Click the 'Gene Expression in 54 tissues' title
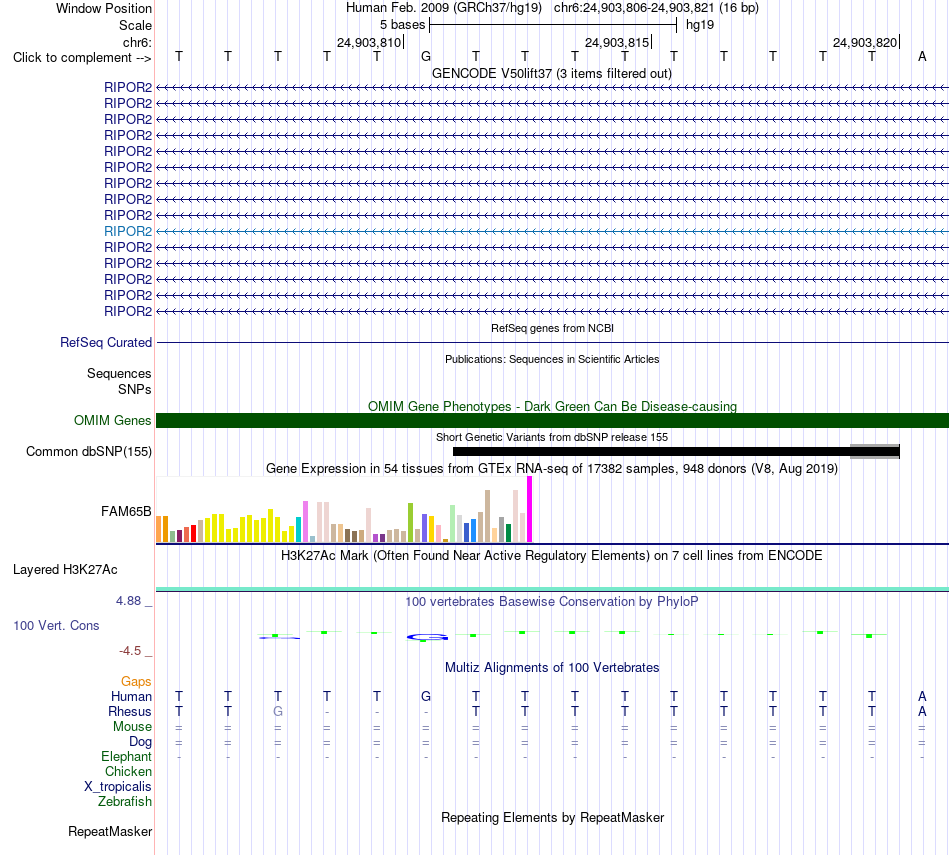The width and height of the screenshot is (950, 855). [x=552, y=468]
